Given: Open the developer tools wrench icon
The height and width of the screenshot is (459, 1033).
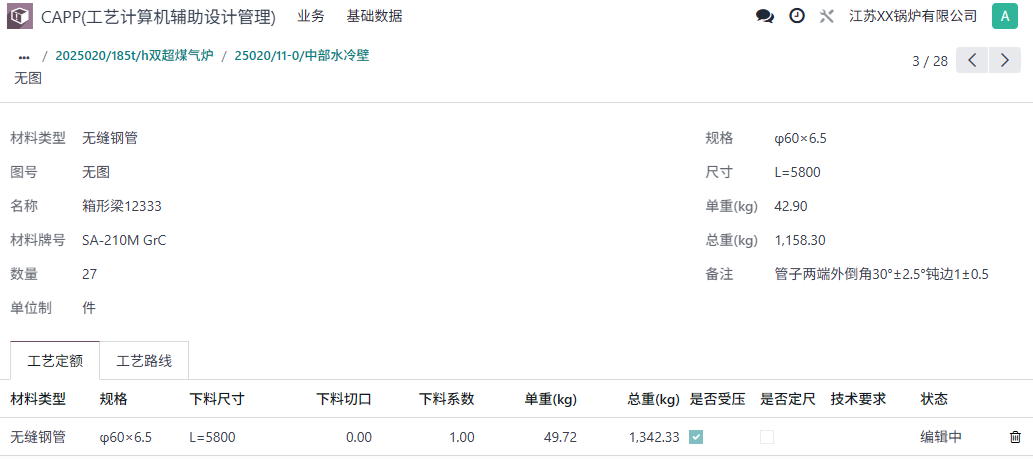Looking at the screenshot, I should [826, 16].
